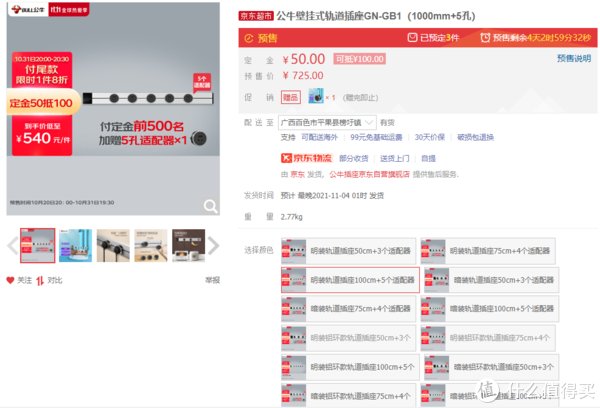Open the 预售说明 link
The image size is (600, 408).
click(574, 58)
